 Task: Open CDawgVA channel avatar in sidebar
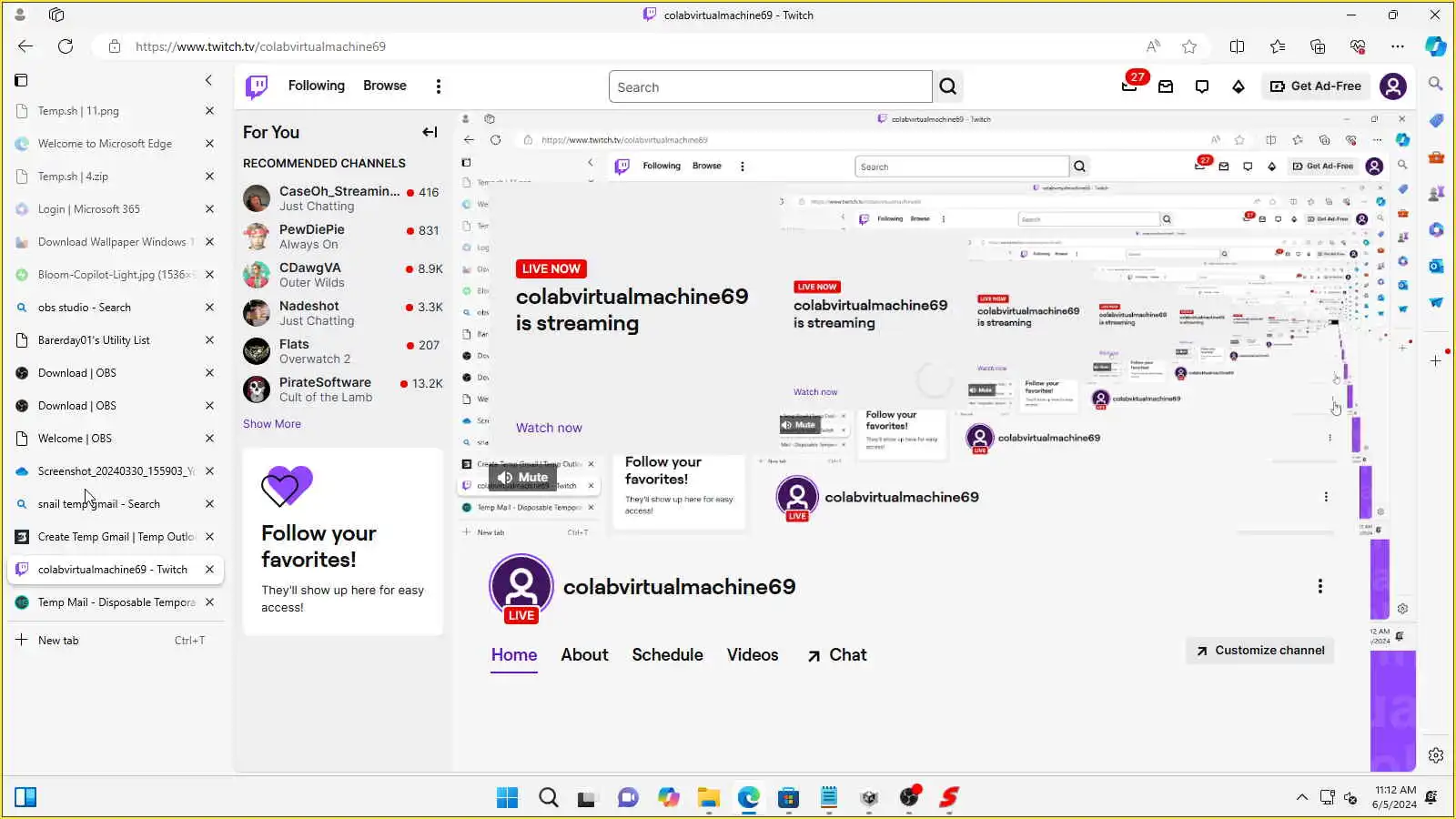click(x=257, y=275)
